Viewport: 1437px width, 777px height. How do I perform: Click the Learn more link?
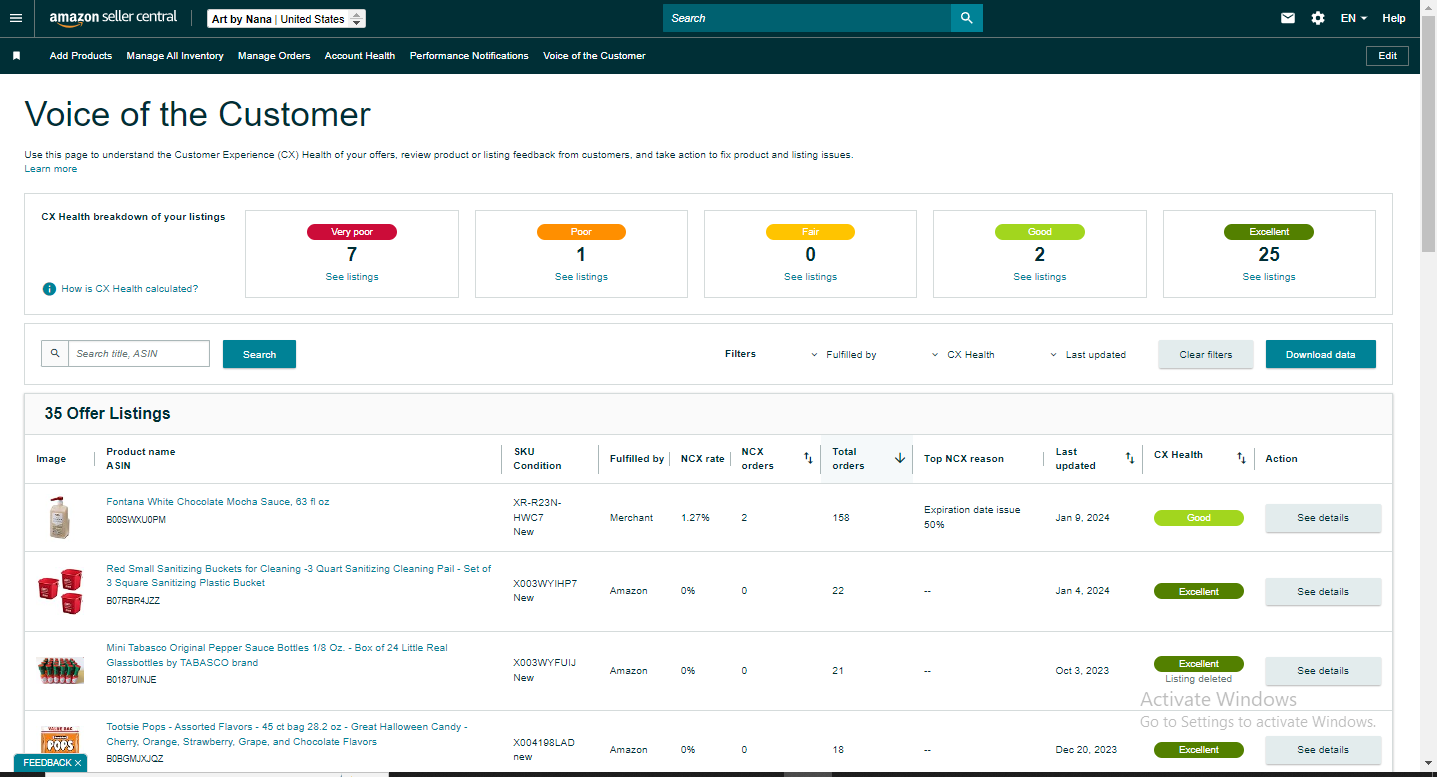[x=51, y=169]
